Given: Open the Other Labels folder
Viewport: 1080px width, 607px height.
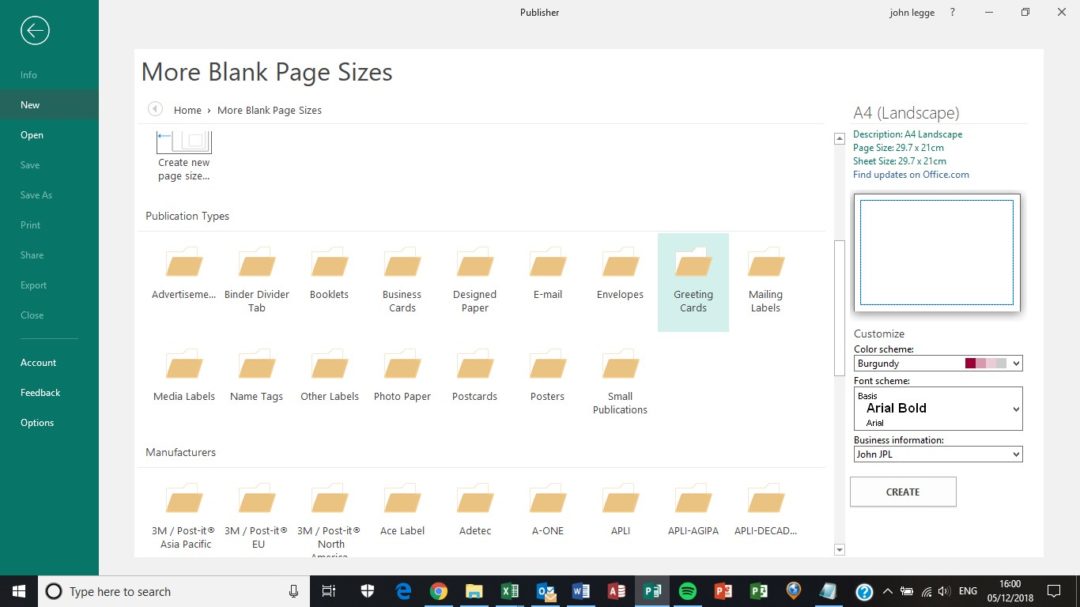Looking at the screenshot, I should tap(329, 376).
